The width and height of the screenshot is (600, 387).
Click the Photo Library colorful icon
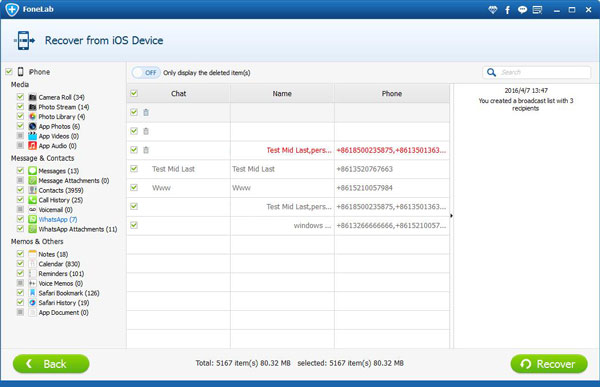(x=33, y=116)
